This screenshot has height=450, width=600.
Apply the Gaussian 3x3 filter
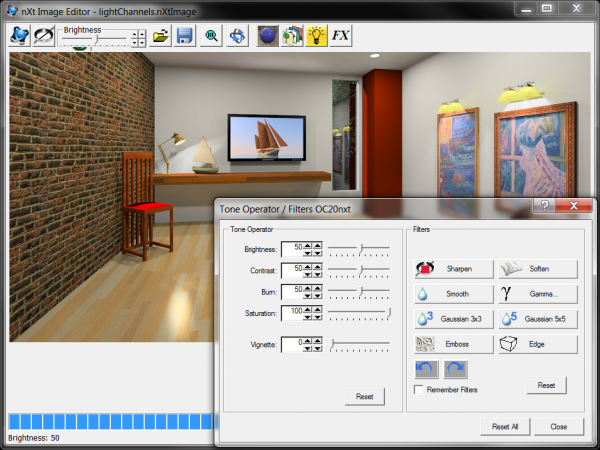(x=454, y=319)
